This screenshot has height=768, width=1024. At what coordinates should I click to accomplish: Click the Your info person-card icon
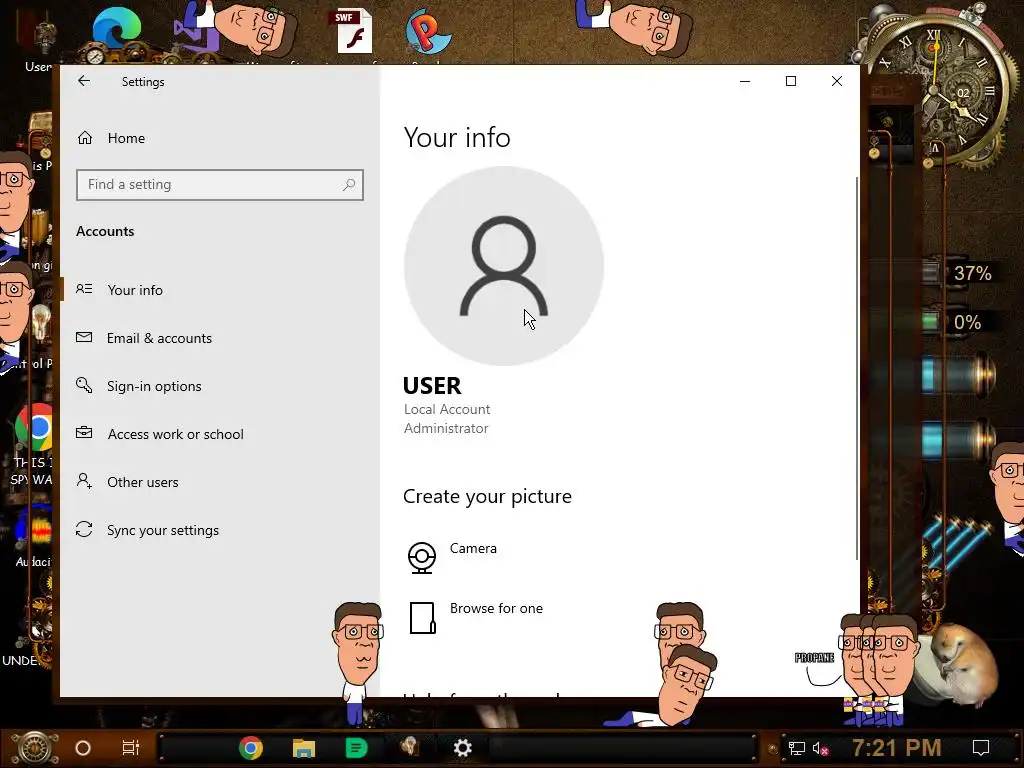point(84,289)
